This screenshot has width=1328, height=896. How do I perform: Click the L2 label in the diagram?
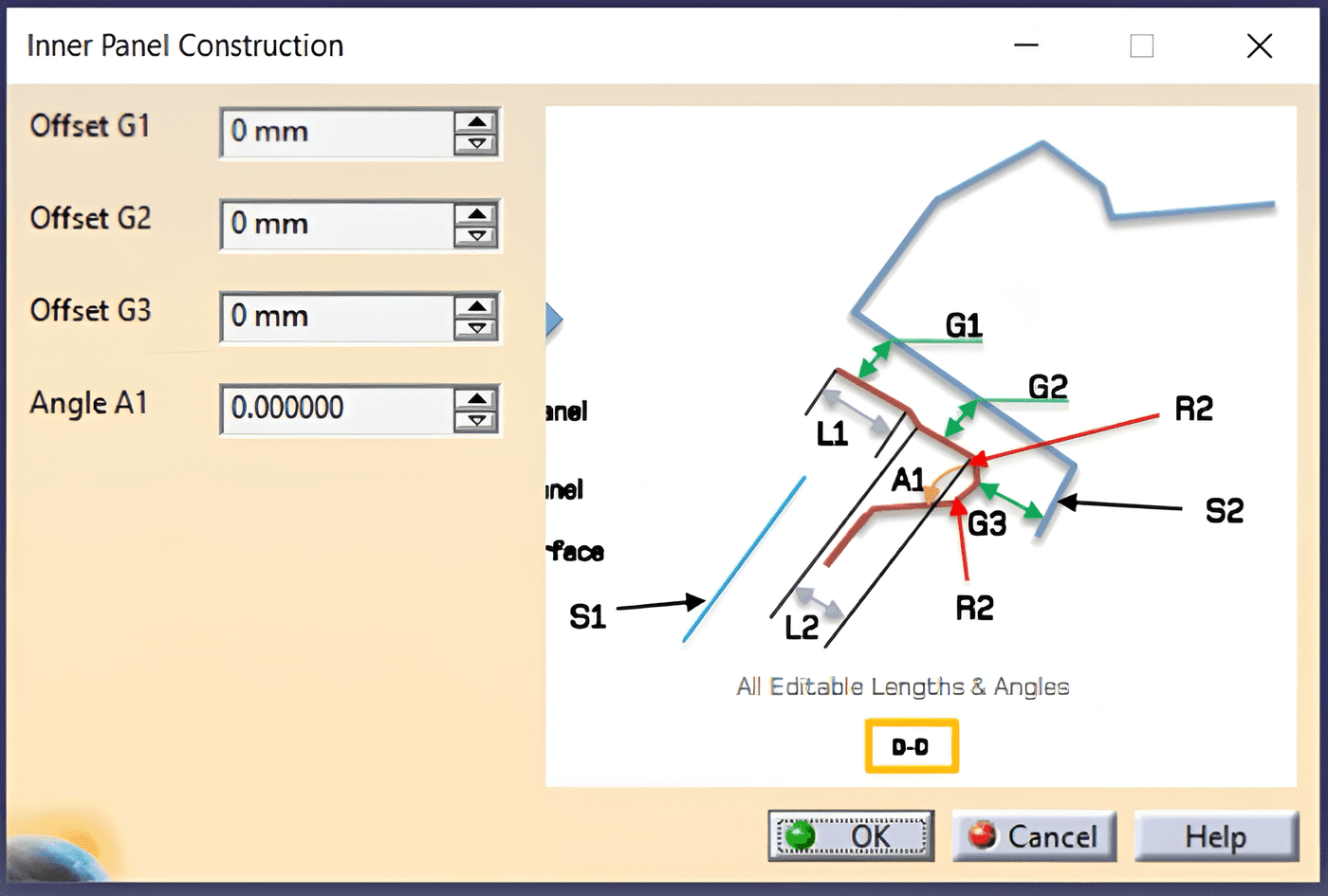[x=802, y=627]
